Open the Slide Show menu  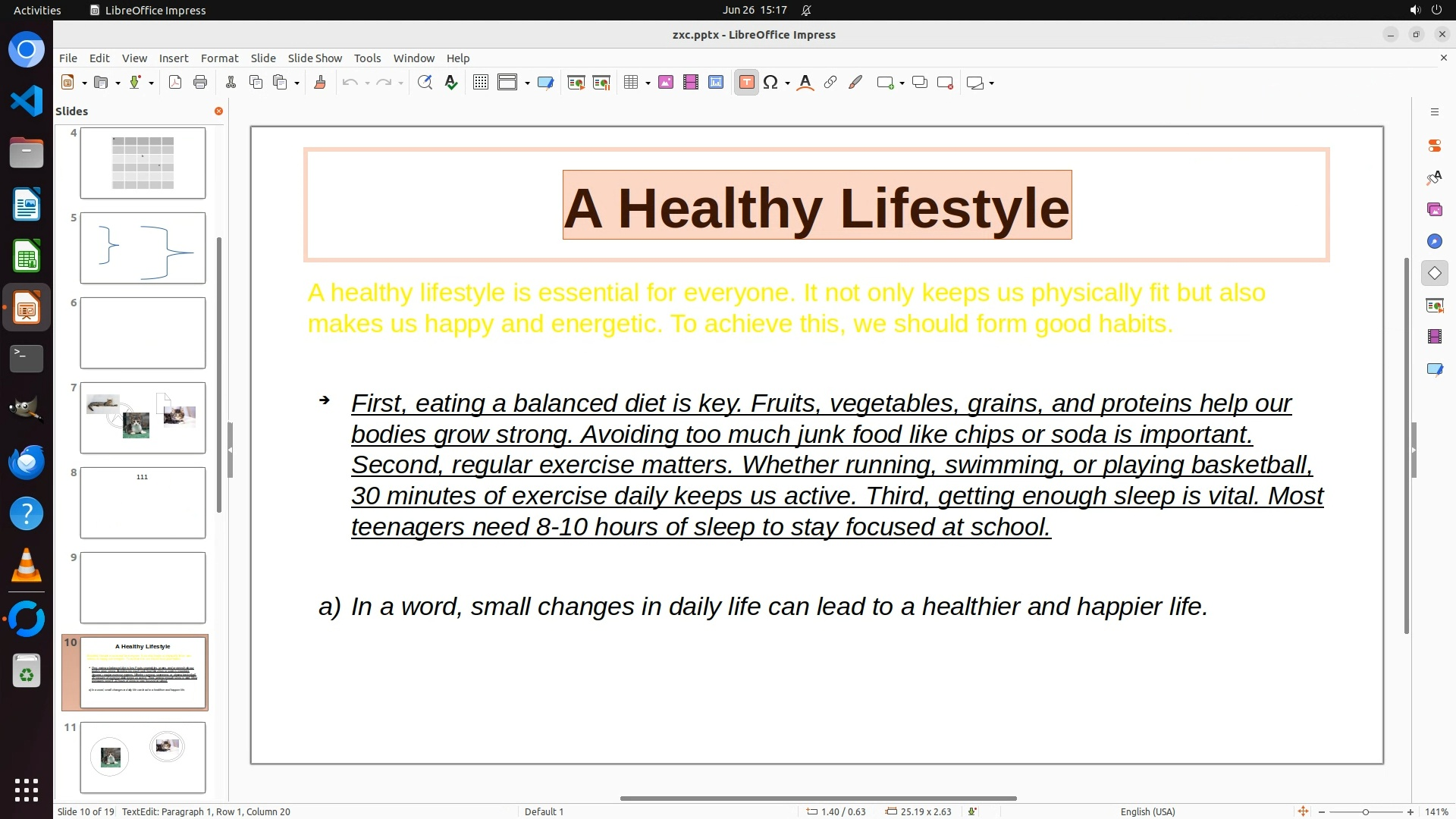[315, 58]
